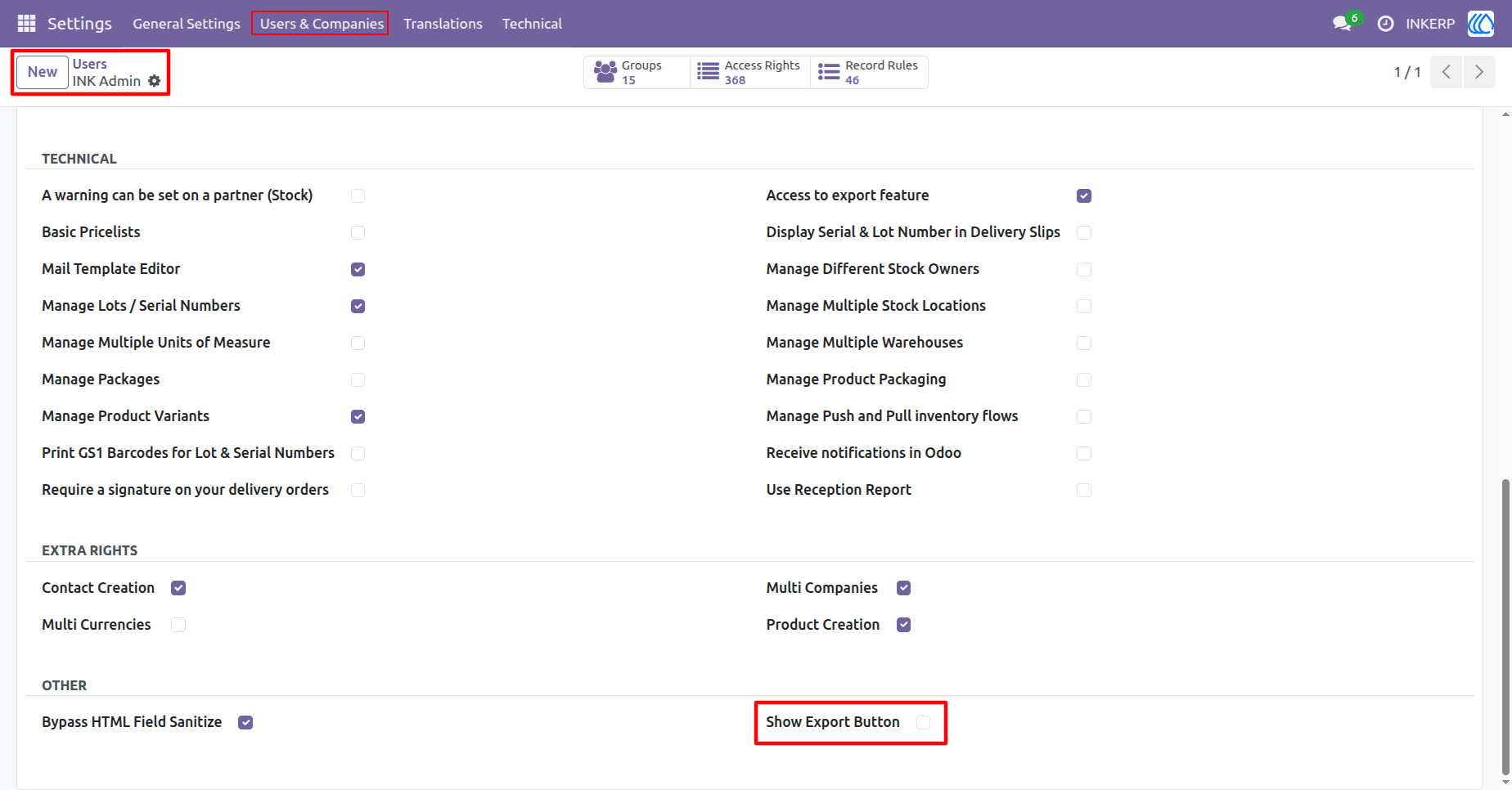The width and height of the screenshot is (1512, 790).
Task: Go to the previous record arrow
Action: (x=1446, y=72)
